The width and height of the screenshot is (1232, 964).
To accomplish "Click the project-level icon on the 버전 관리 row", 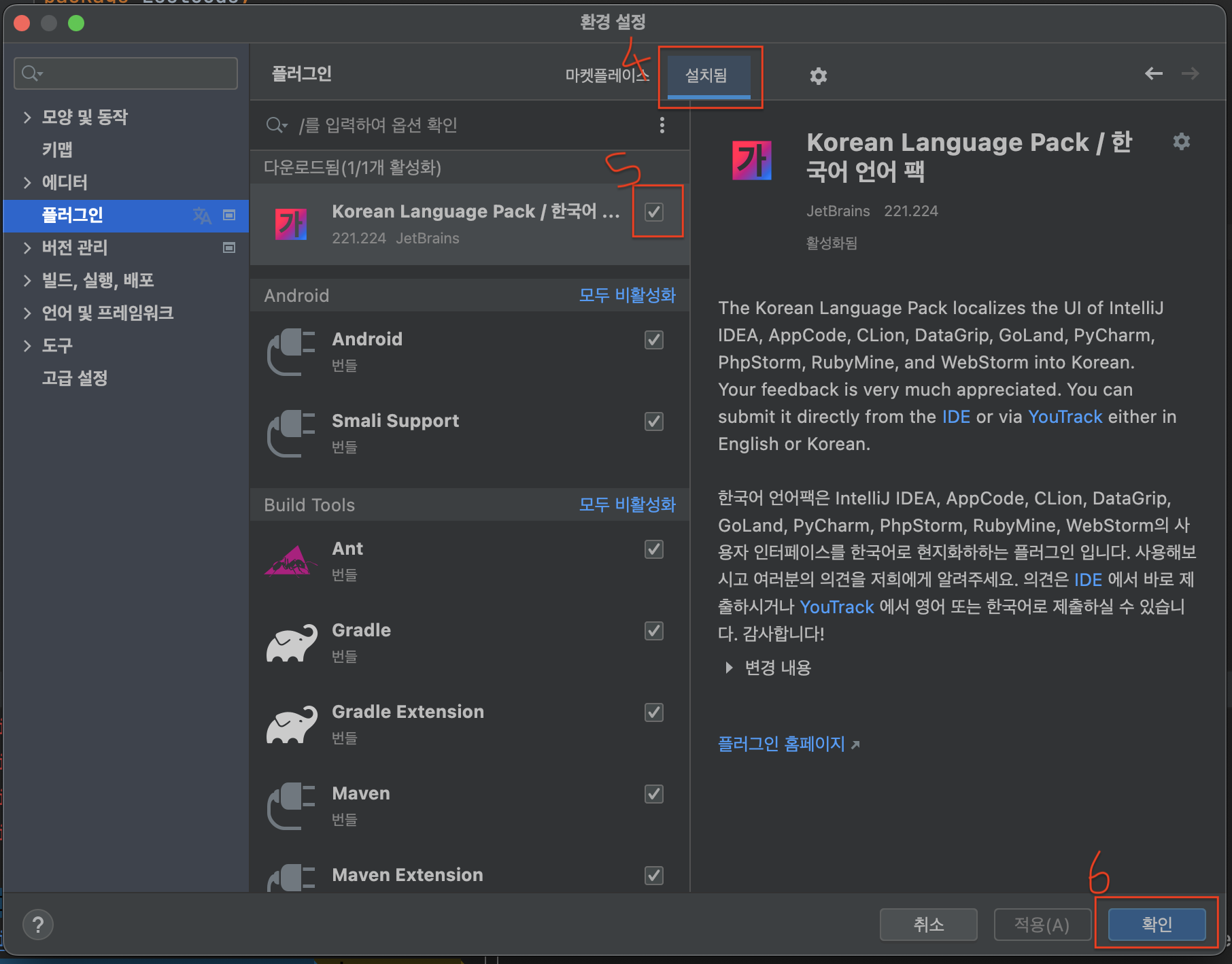I will click(x=229, y=247).
